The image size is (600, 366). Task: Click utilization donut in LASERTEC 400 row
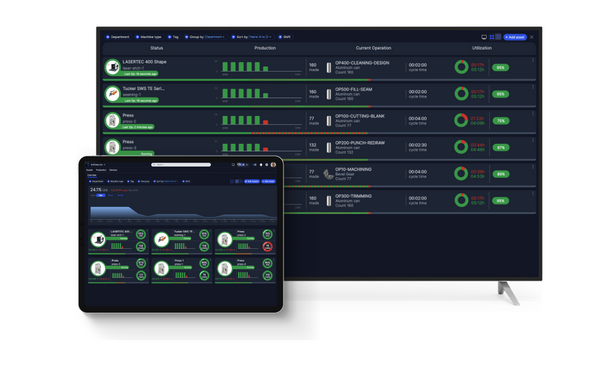click(x=461, y=67)
